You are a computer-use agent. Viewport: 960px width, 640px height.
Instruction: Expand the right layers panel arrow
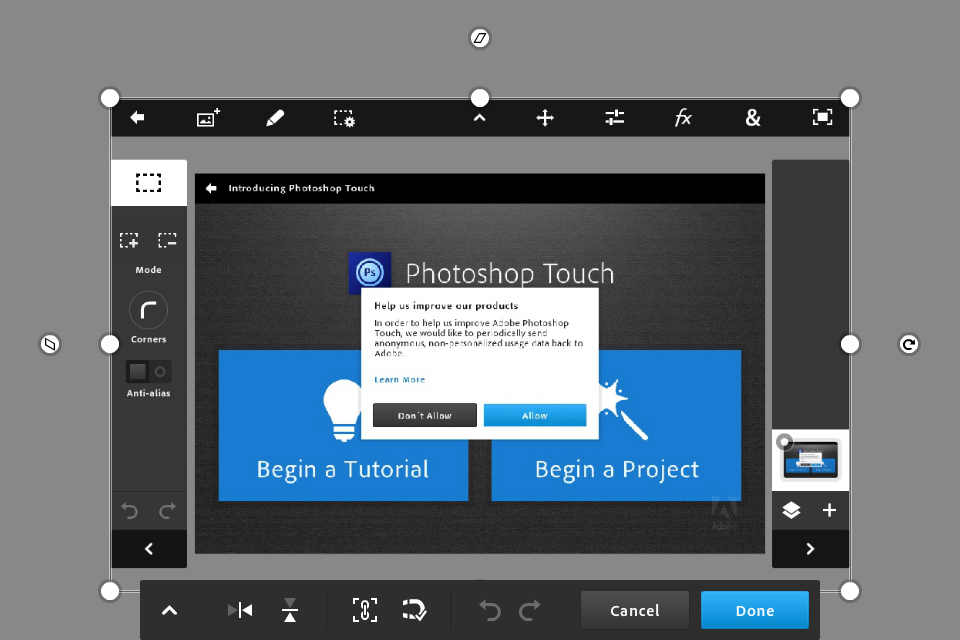811,549
